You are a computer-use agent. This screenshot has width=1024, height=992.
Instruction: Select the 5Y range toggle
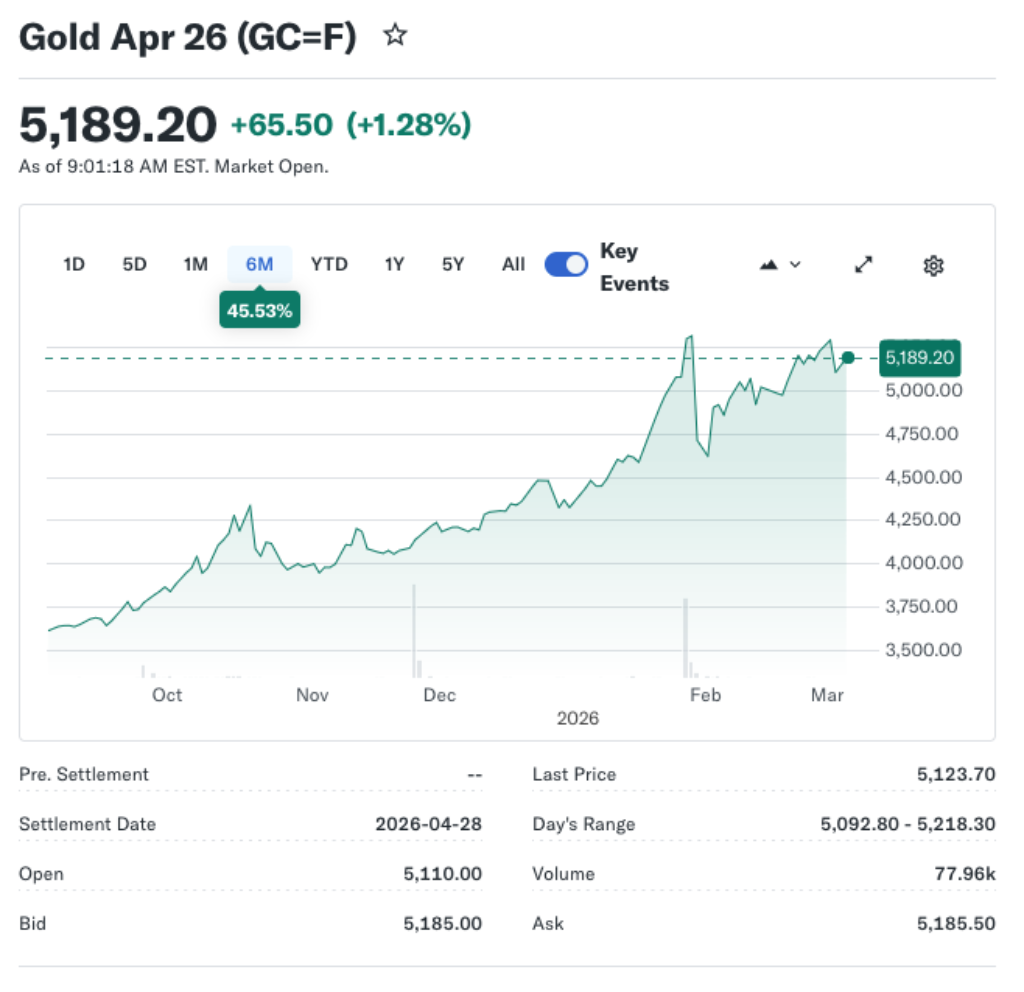(x=451, y=264)
